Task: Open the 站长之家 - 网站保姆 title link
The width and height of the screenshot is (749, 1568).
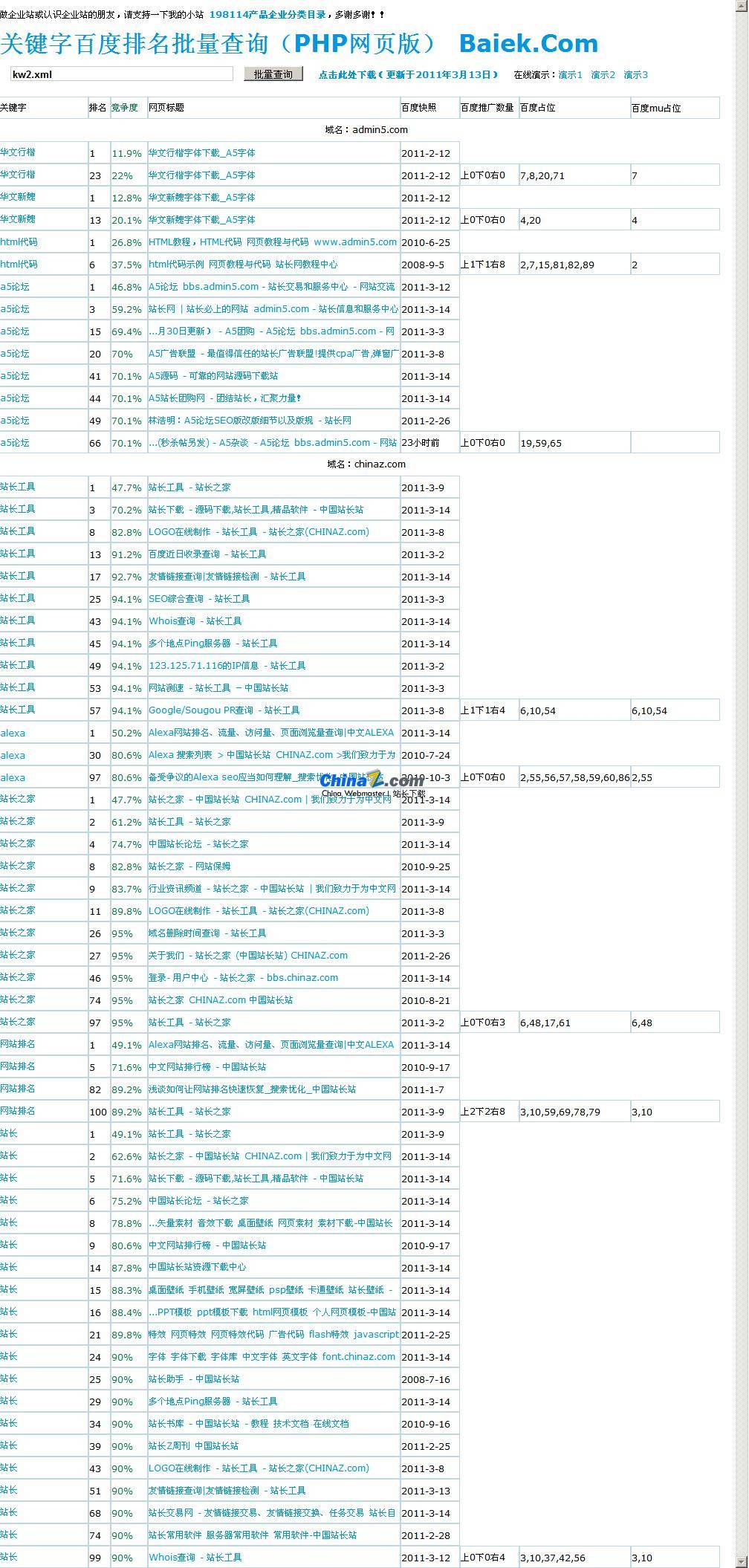Action: [189, 866]
